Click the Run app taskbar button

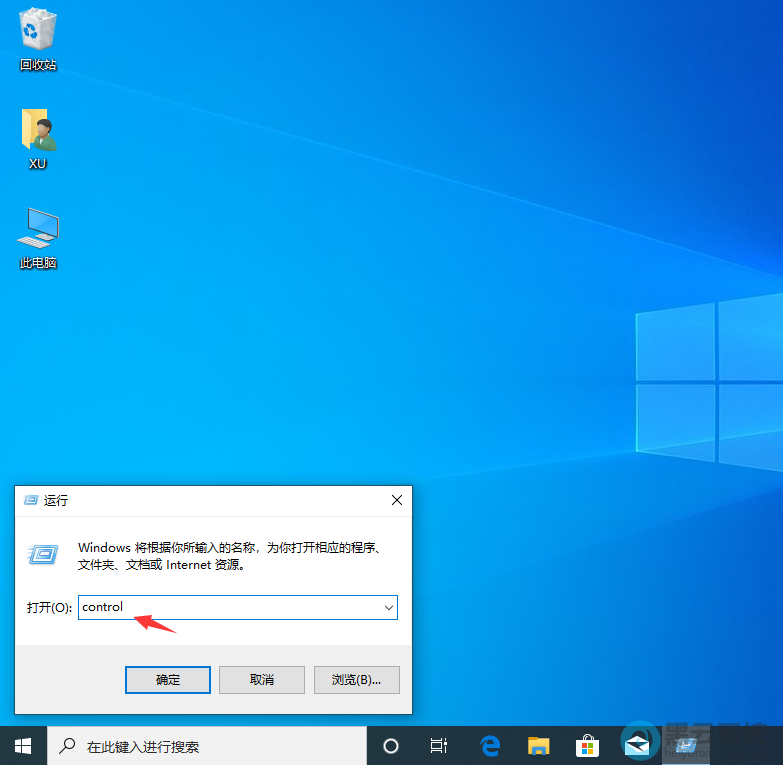(685, 746)
